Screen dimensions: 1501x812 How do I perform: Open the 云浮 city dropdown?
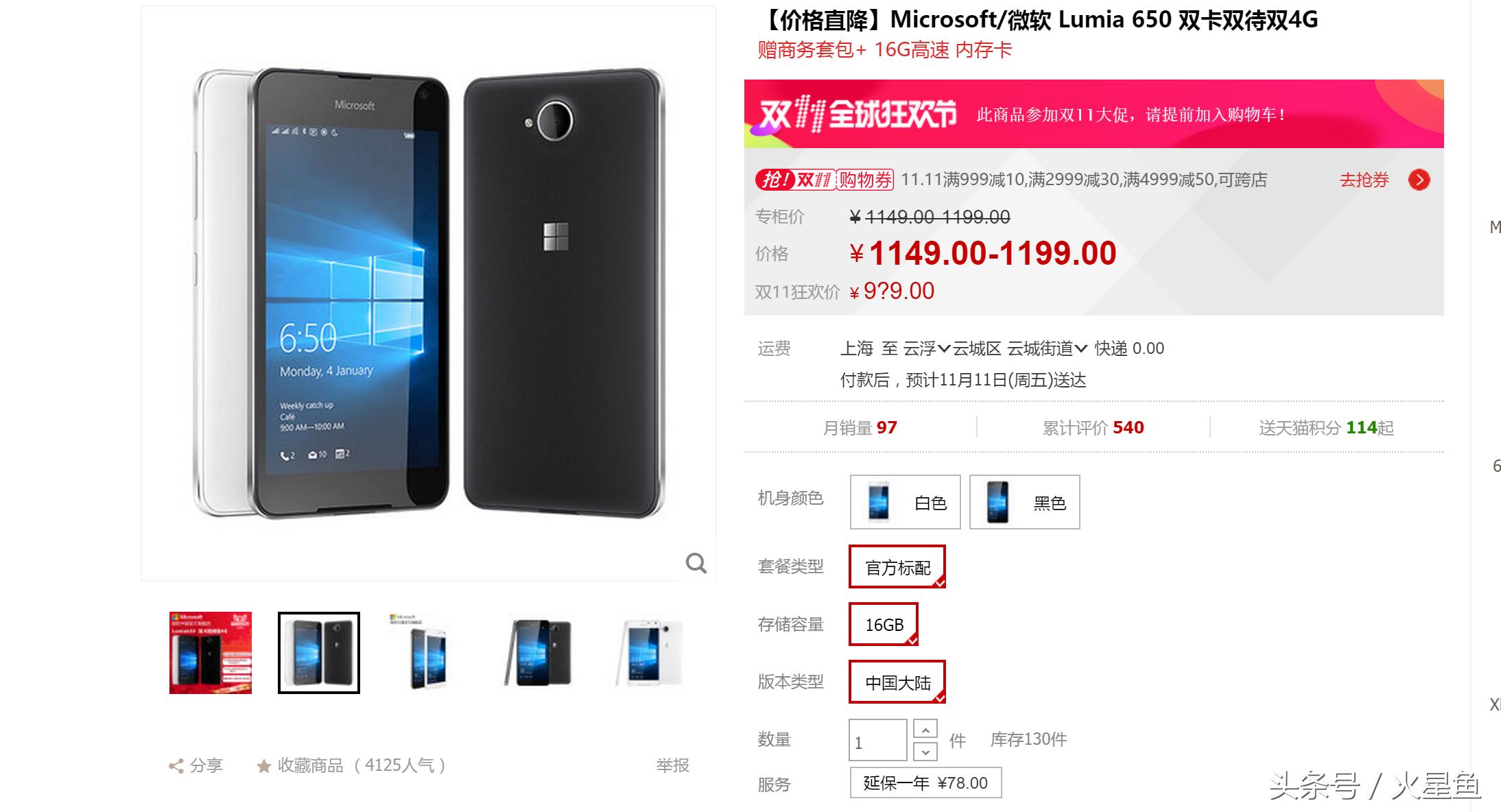[926, 348]
